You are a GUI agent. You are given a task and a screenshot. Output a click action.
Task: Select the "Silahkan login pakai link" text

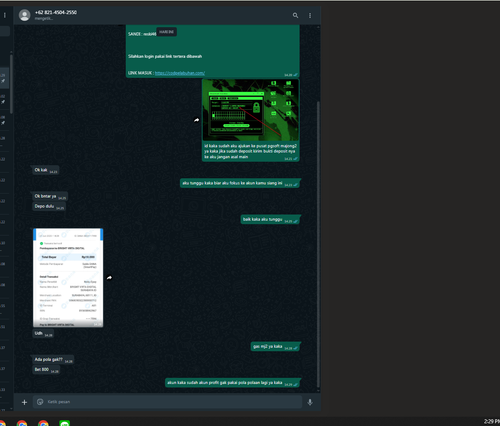[x=165, y=56]
